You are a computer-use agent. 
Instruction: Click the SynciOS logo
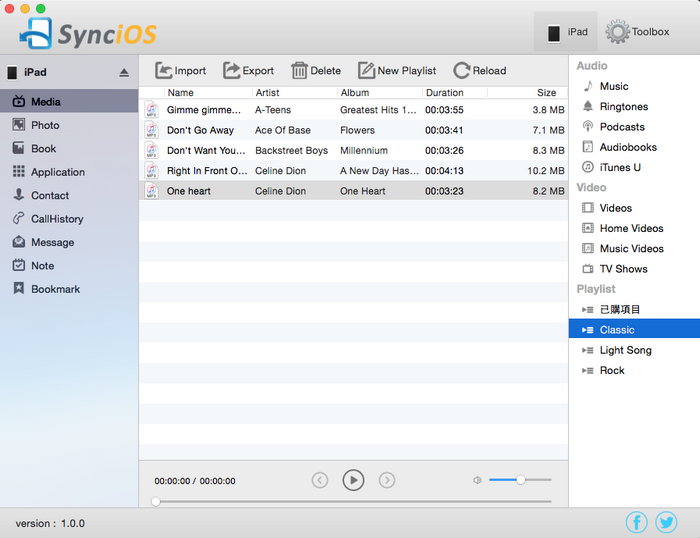(88, 33)
